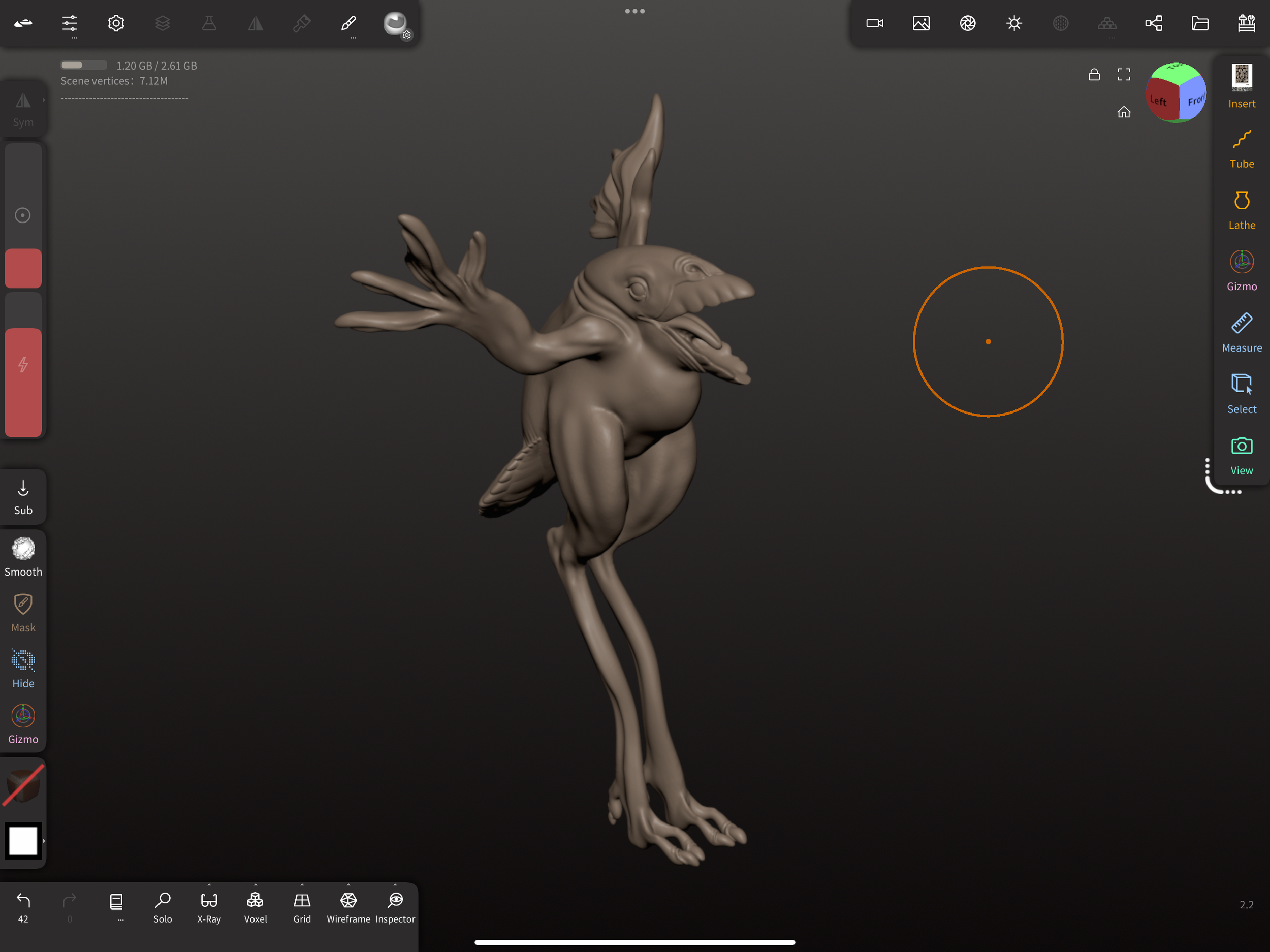This screenshot has width=1270, height=952.
Task: Activate the Mask tool
Action: click(x=23, y=613)
